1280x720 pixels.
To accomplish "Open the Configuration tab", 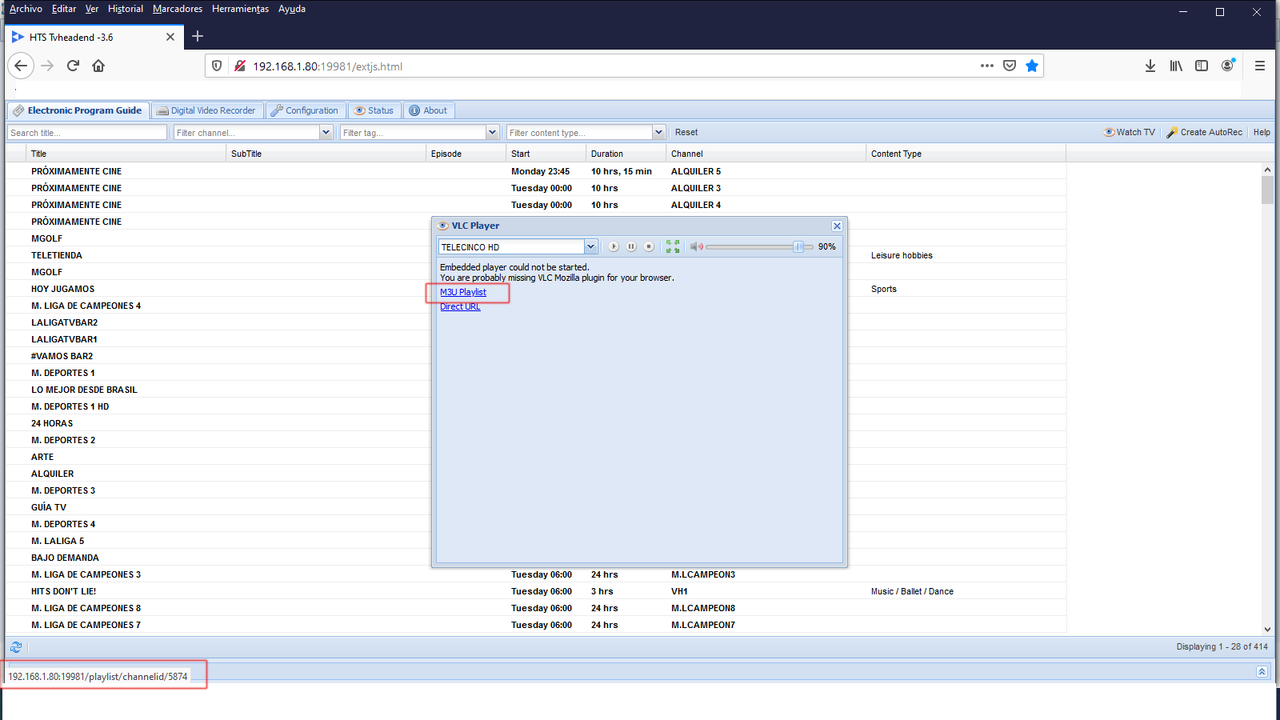I will pyautogui.click(x=305, y=110).
